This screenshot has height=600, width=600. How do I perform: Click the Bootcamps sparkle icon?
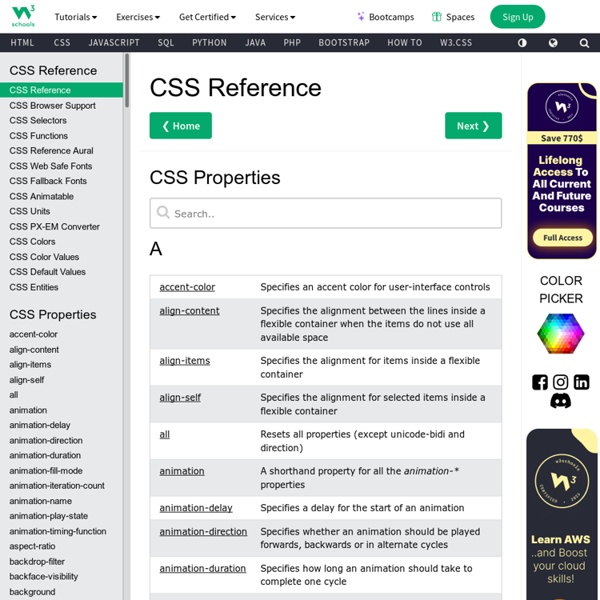(361, 17)
